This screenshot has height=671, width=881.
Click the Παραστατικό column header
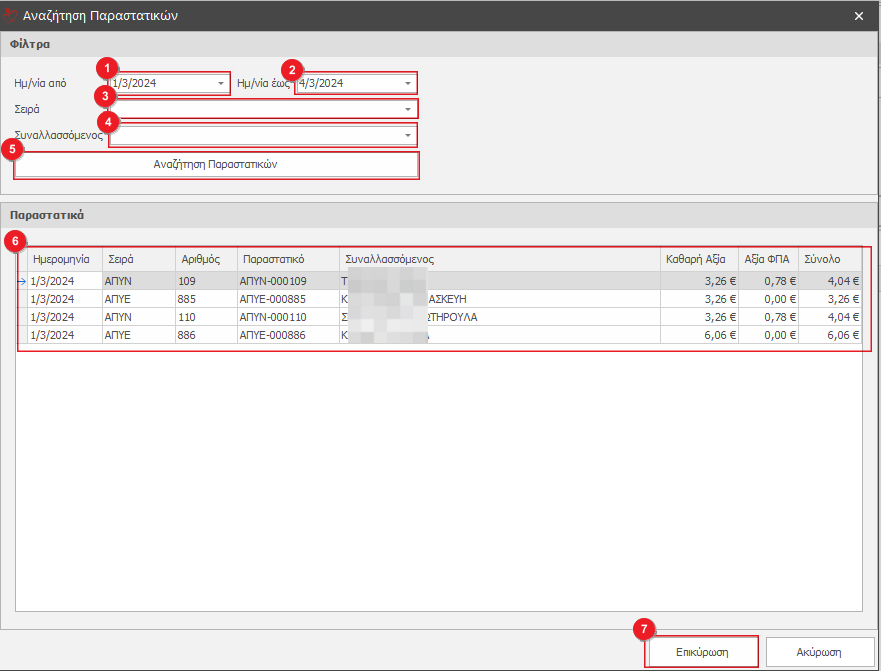tap(287, 259)
